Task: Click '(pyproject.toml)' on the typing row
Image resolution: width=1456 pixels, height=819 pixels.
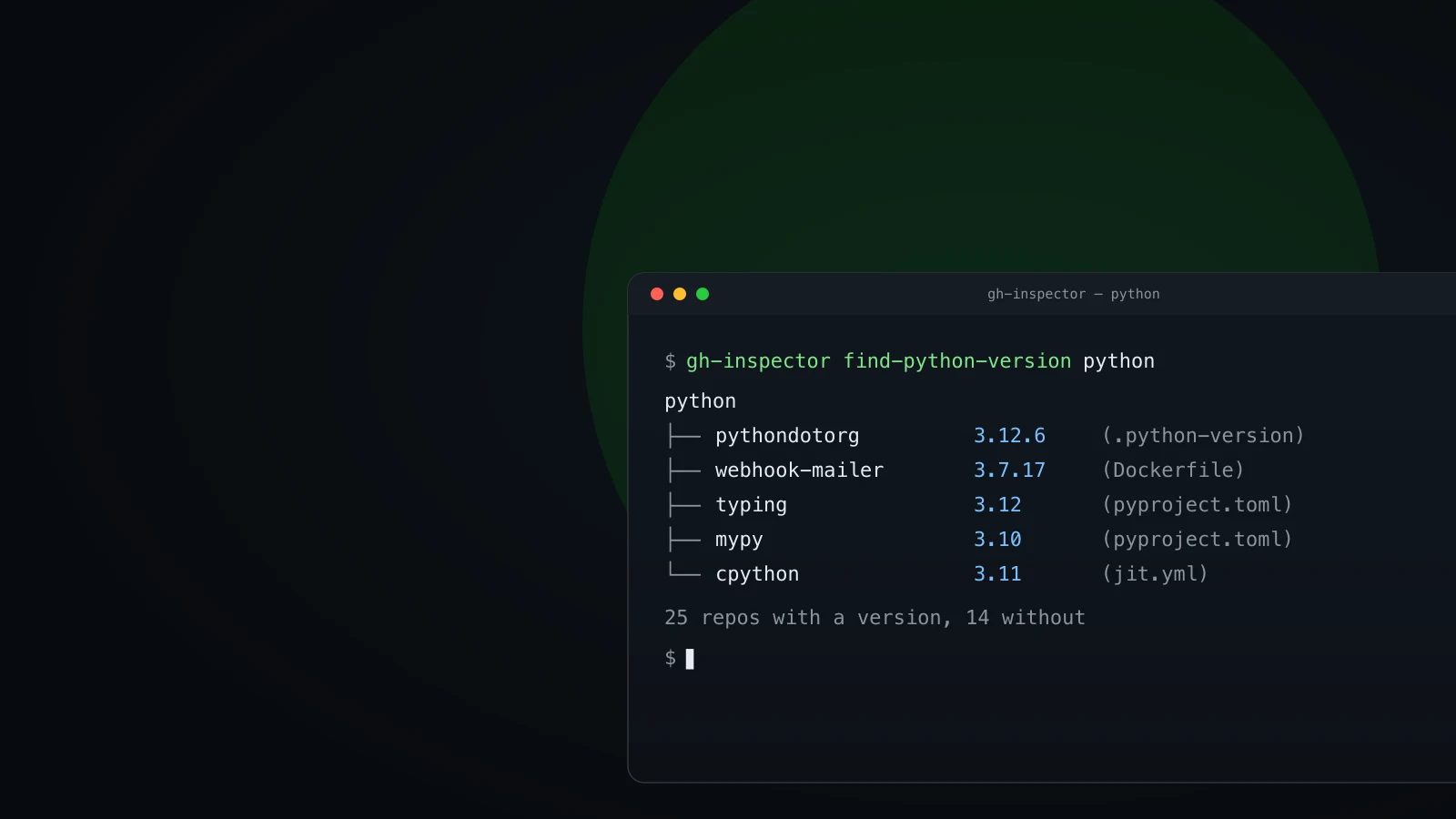Action: coord(1198,505)
